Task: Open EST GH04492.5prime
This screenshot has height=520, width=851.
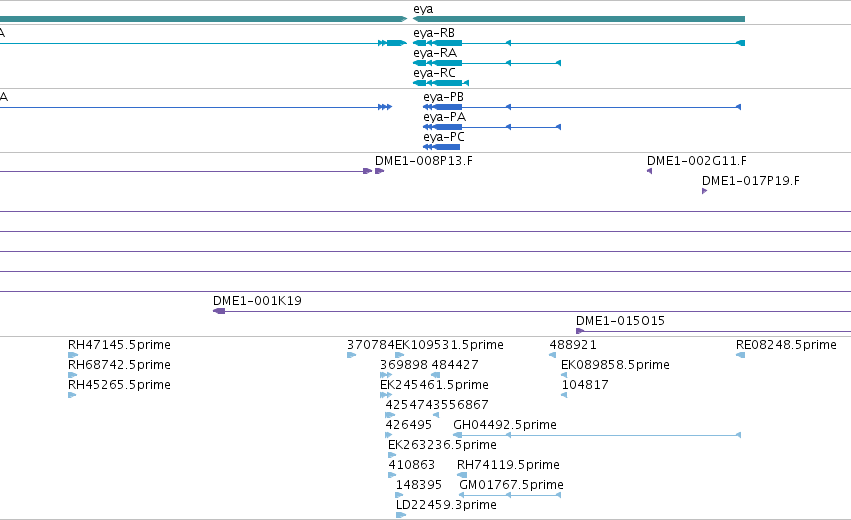Action: pos(505,425)
